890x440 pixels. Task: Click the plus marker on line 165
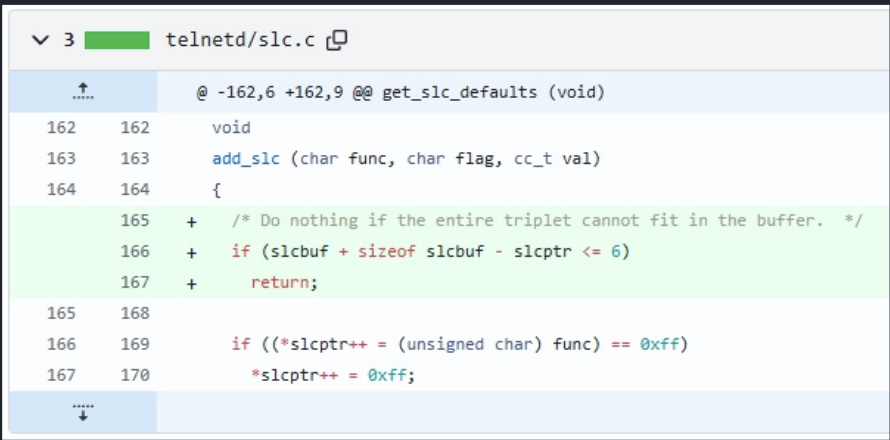click(192, 221)
